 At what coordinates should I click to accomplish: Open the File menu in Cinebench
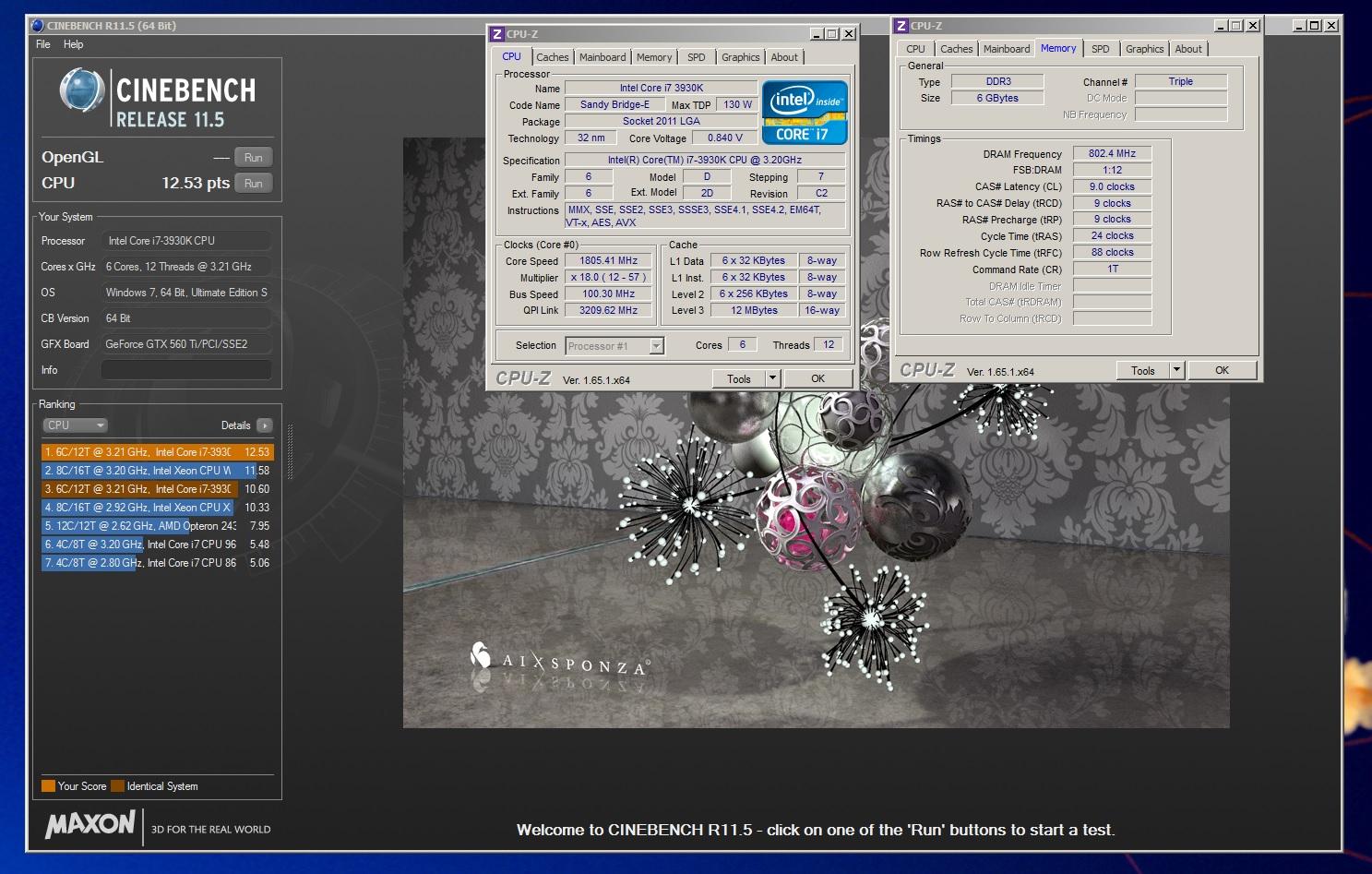[42, 44]
